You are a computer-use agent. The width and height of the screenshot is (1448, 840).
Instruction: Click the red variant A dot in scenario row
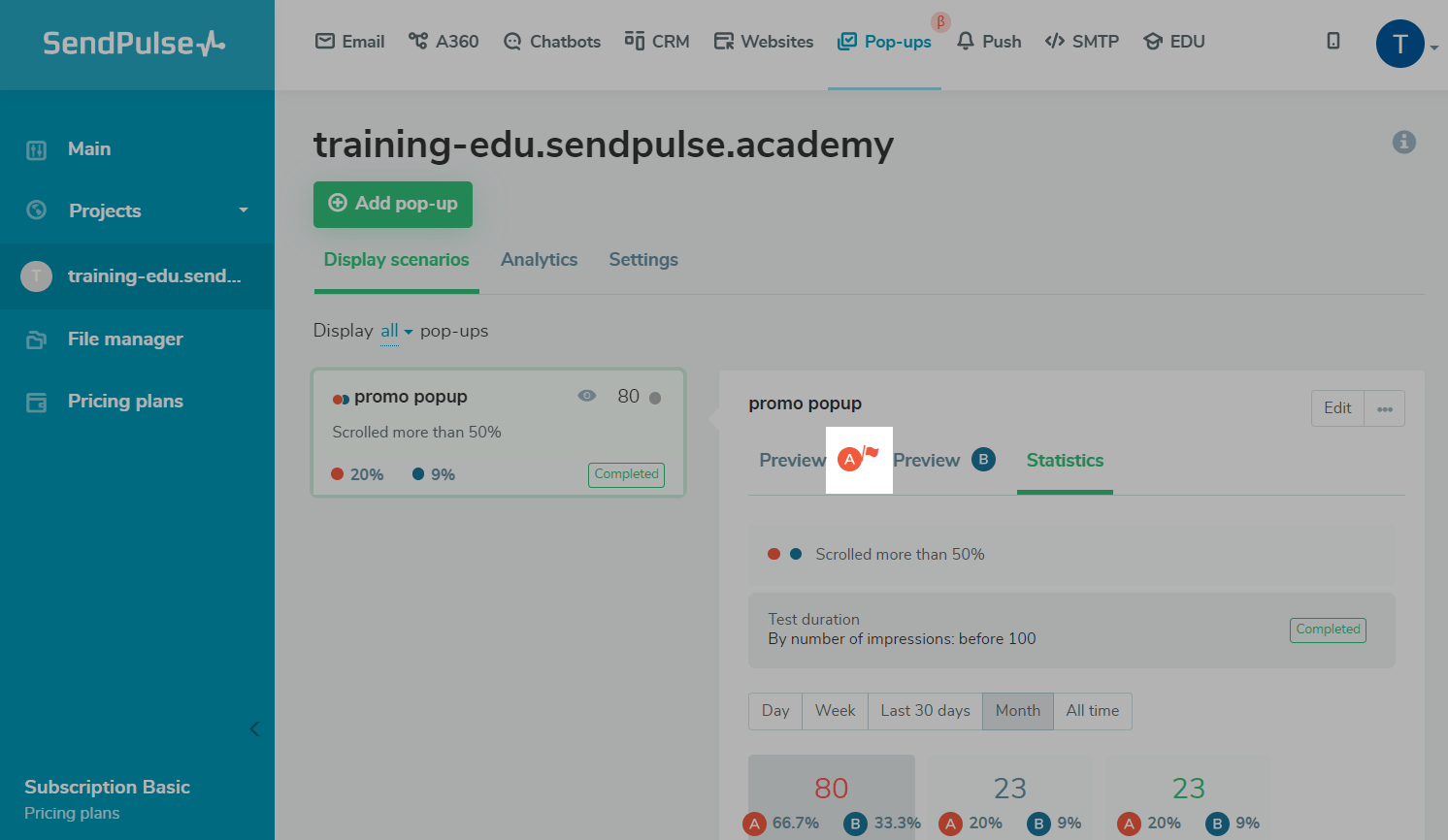click(x=773, y=554)
